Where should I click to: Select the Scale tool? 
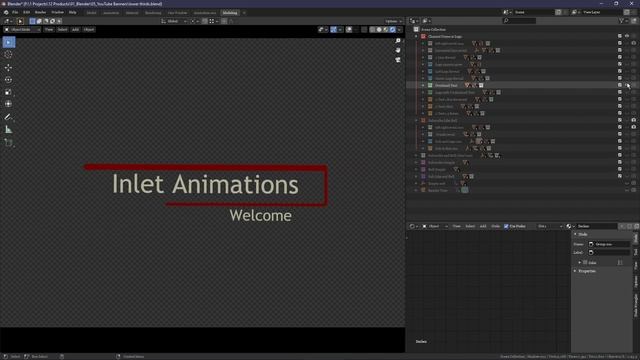tap(9, 92)
